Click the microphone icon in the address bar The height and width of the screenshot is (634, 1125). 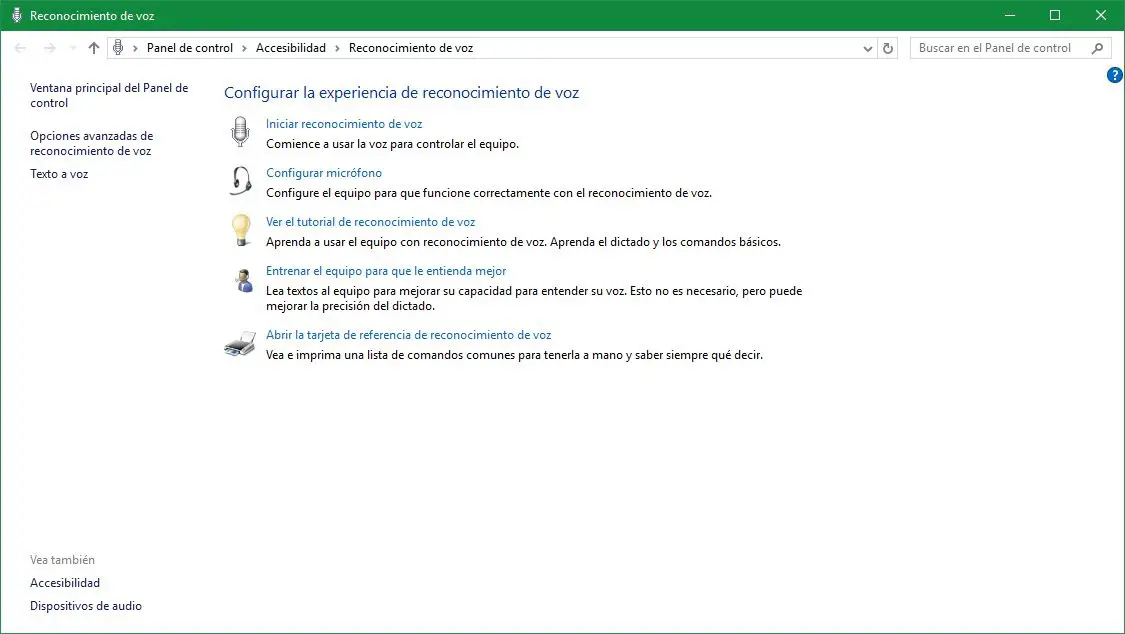click(118, 48)
